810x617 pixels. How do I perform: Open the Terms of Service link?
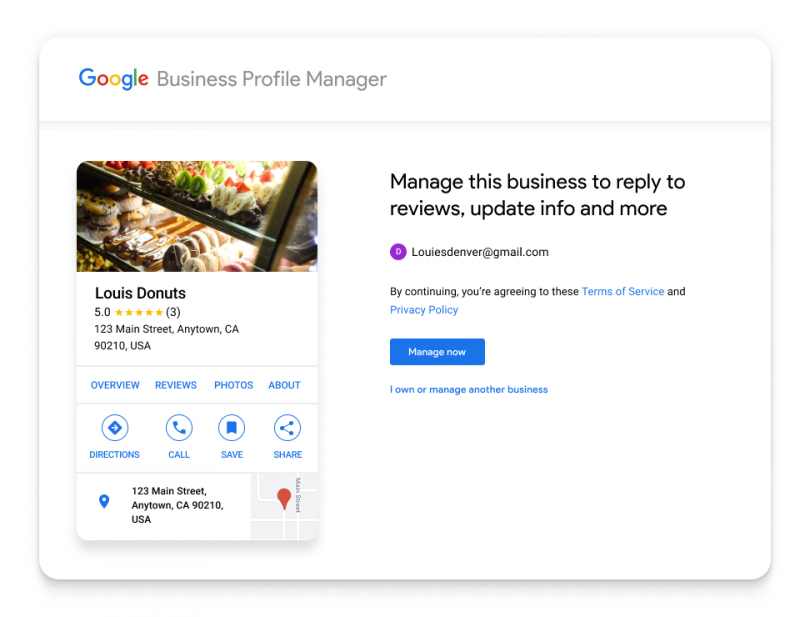623,291
